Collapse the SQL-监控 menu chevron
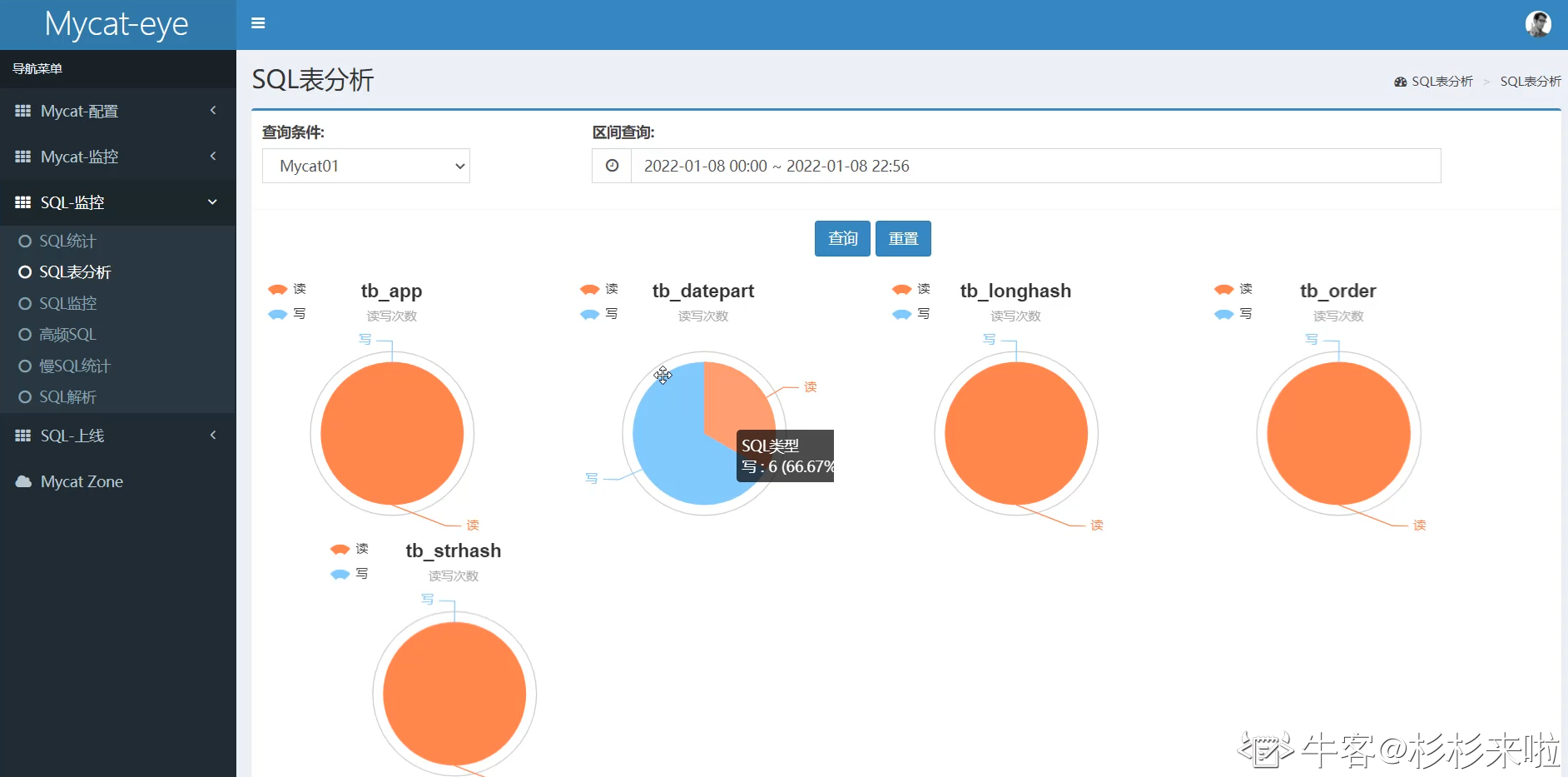The width and height of the screenshot is (1568, 777). (x=212, y=202)
